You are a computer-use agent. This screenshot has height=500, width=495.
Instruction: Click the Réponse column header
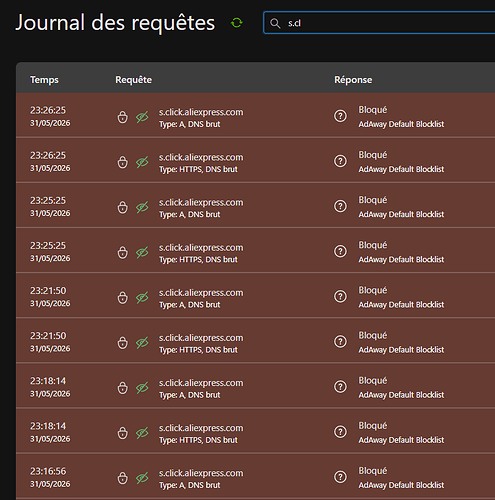(x=353, y=80)
